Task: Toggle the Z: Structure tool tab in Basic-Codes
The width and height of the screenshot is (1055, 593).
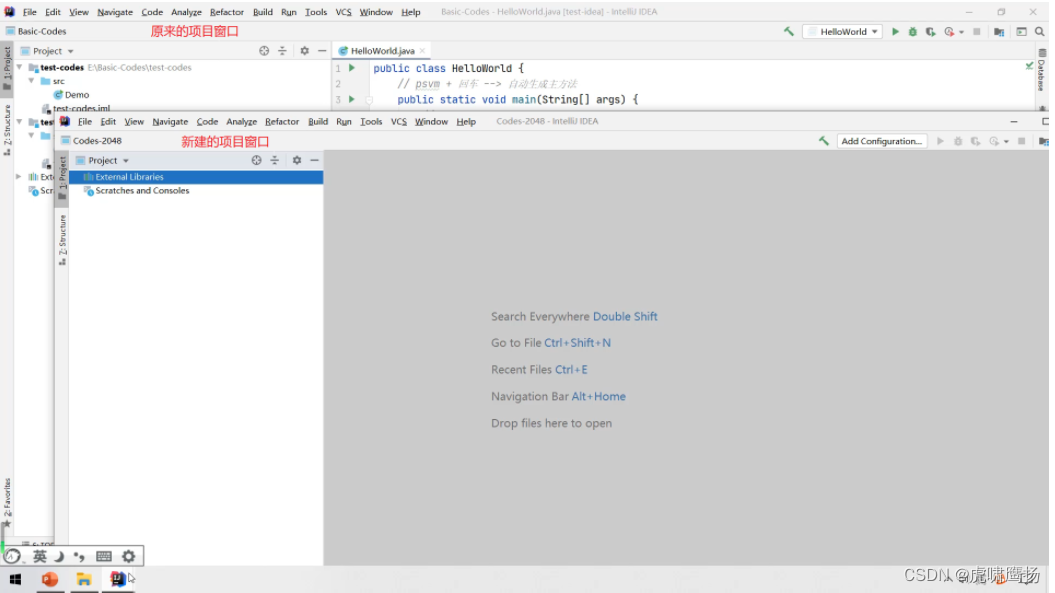Action: point(7,129)
